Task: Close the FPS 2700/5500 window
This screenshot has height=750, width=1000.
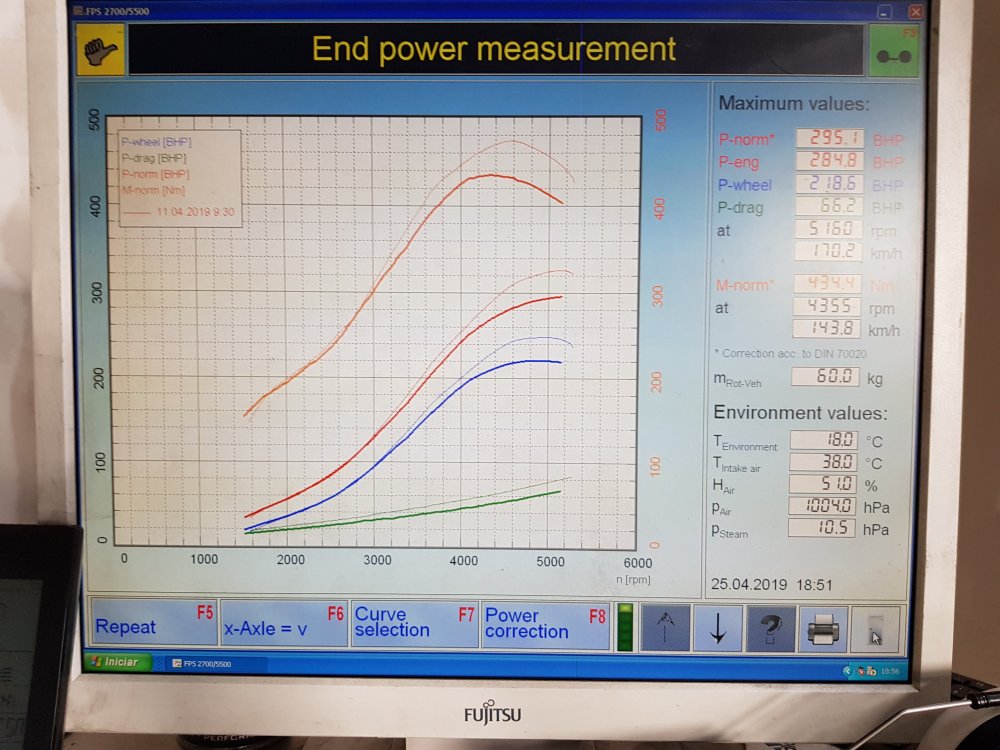Action: click(x=915, y=11)
